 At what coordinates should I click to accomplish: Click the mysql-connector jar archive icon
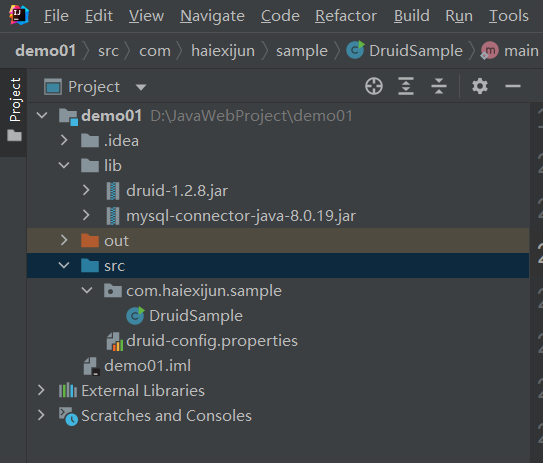click(113, 216)
